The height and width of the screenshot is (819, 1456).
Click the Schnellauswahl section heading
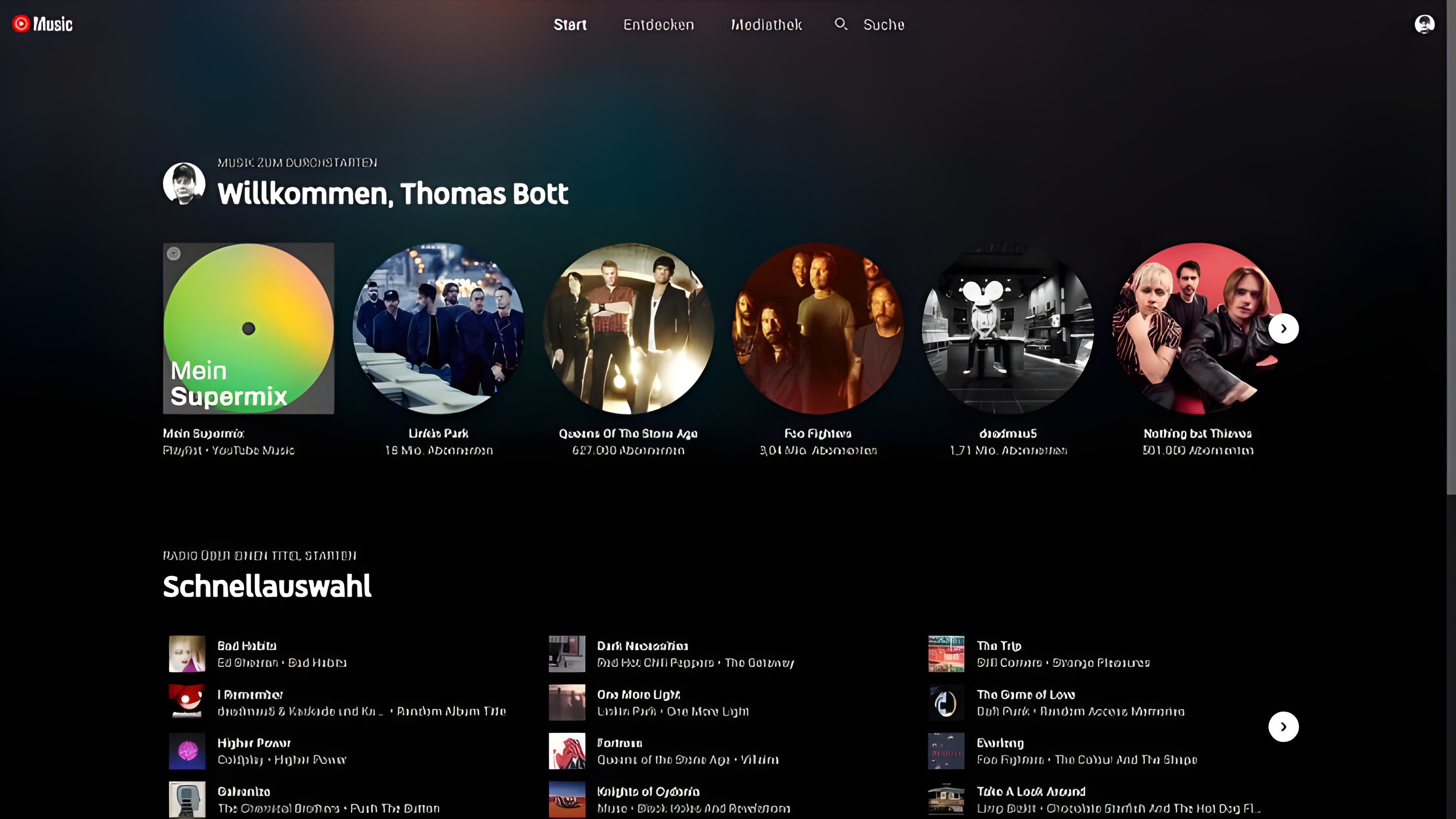coord(267,586)
